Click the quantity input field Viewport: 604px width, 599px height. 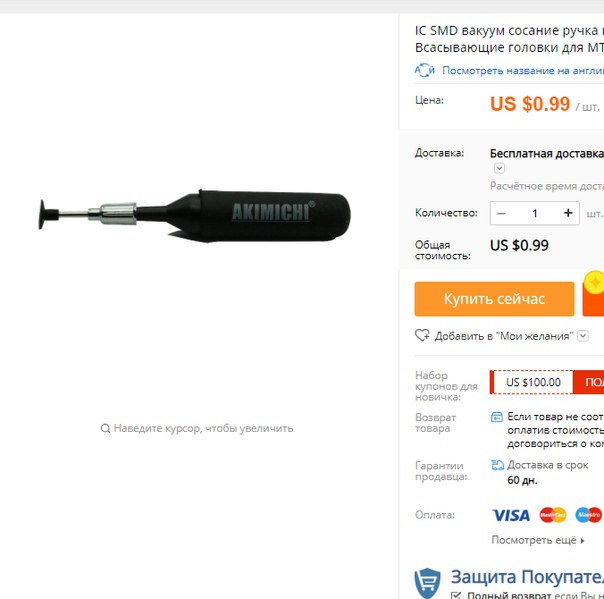point(535,213)
